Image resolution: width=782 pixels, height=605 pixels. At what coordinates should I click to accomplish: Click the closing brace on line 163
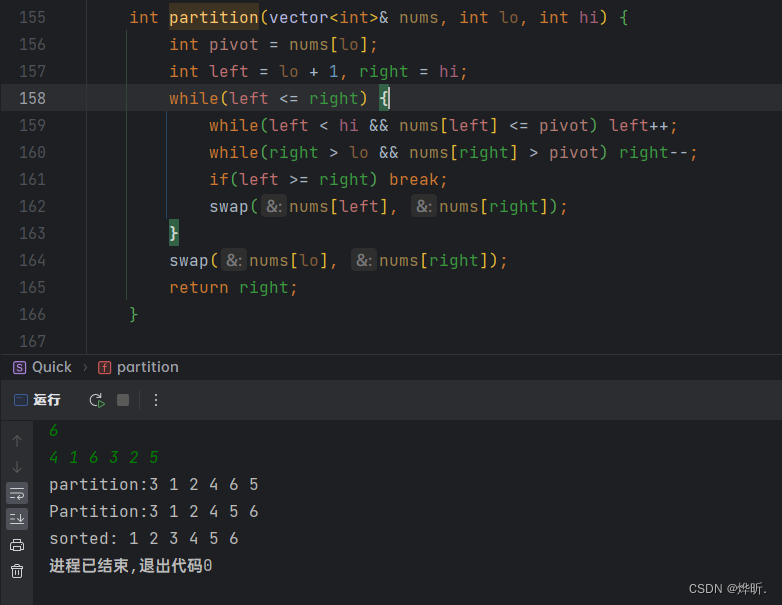pyautogui.click(x=174, y=233)
